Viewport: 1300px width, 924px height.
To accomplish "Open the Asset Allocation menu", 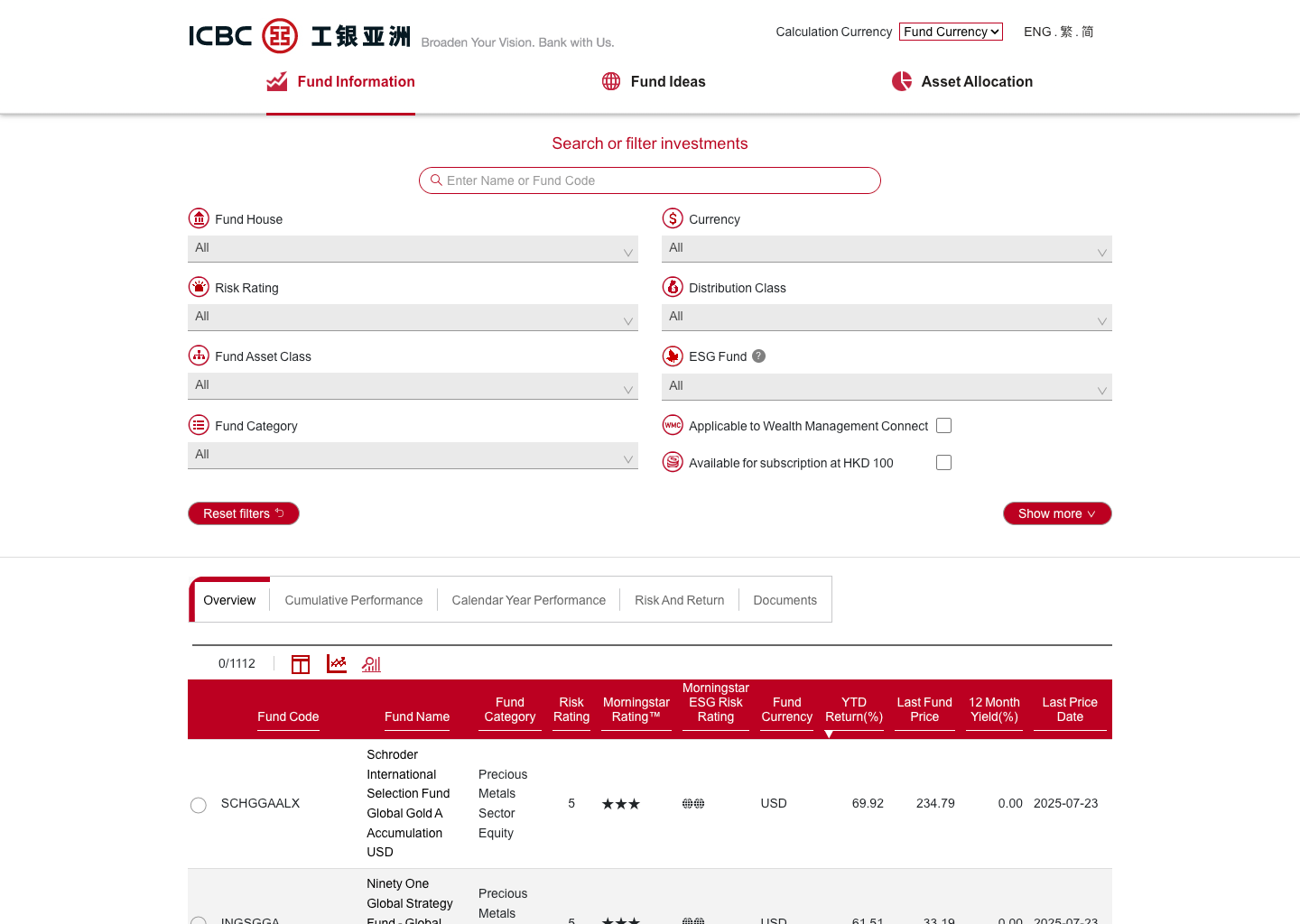I will click(962, 82).
